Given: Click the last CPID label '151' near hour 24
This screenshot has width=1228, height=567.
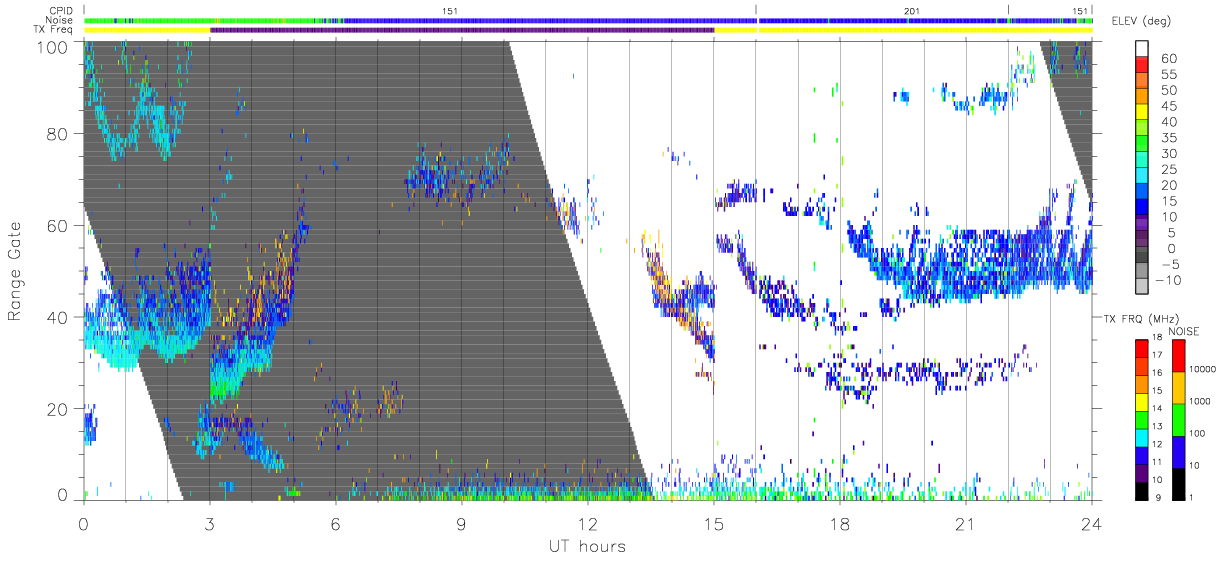Looking at the screenshot, I should point(1080,11).
